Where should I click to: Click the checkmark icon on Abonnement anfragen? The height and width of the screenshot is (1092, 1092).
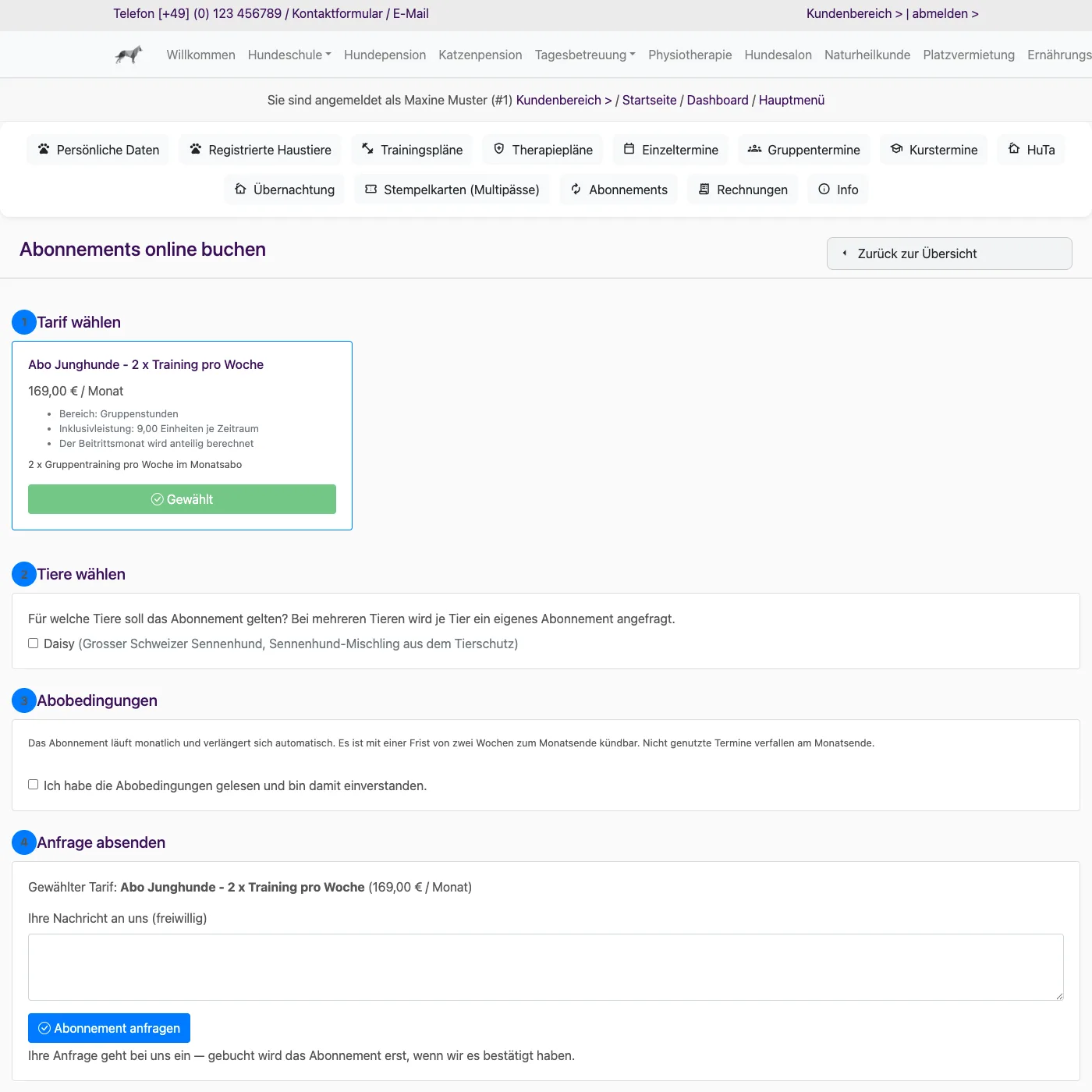point(44,1028)
